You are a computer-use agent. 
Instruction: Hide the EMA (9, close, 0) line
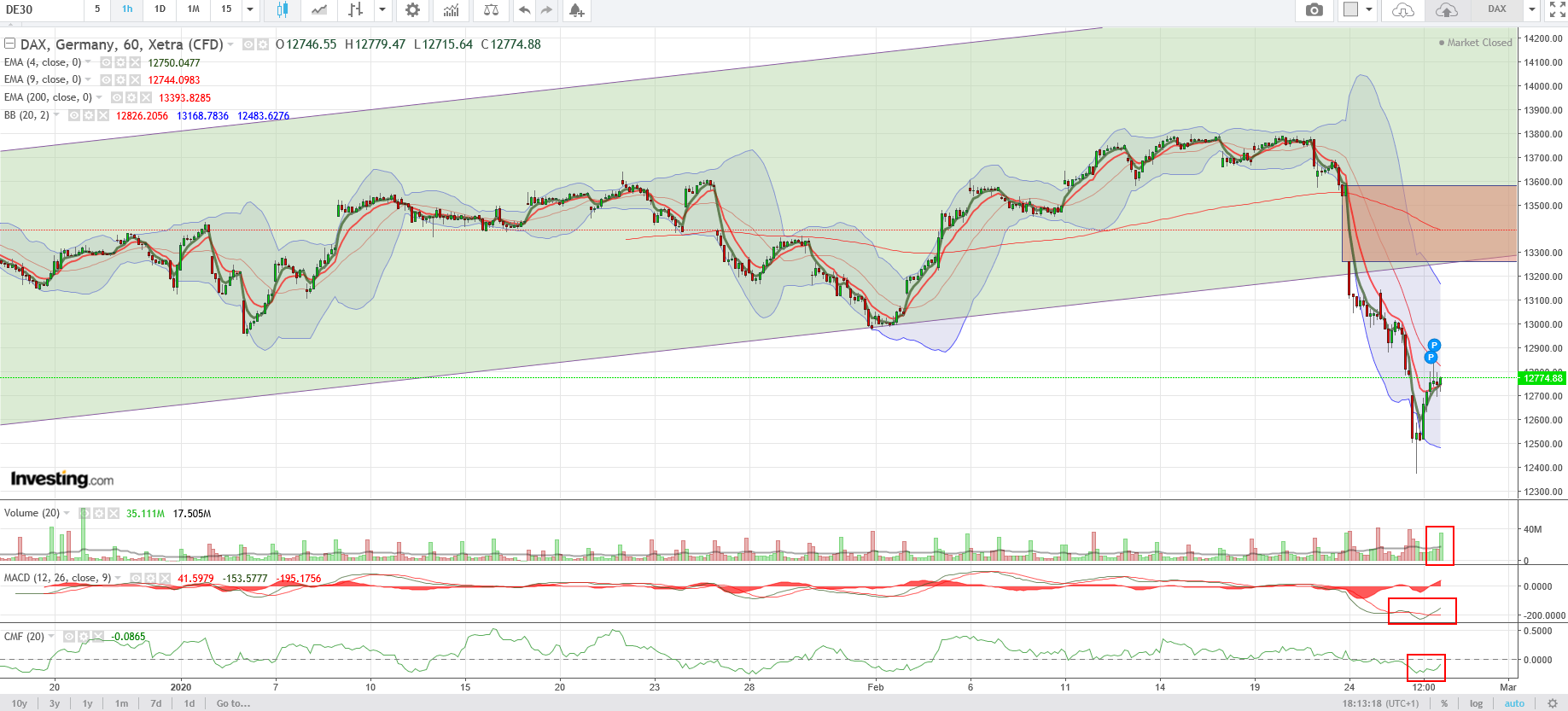pos(106,79)
